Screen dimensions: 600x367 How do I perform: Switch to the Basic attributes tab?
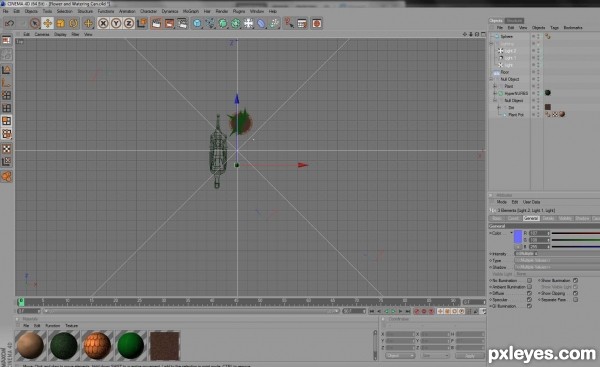click(x=497, y=218)
